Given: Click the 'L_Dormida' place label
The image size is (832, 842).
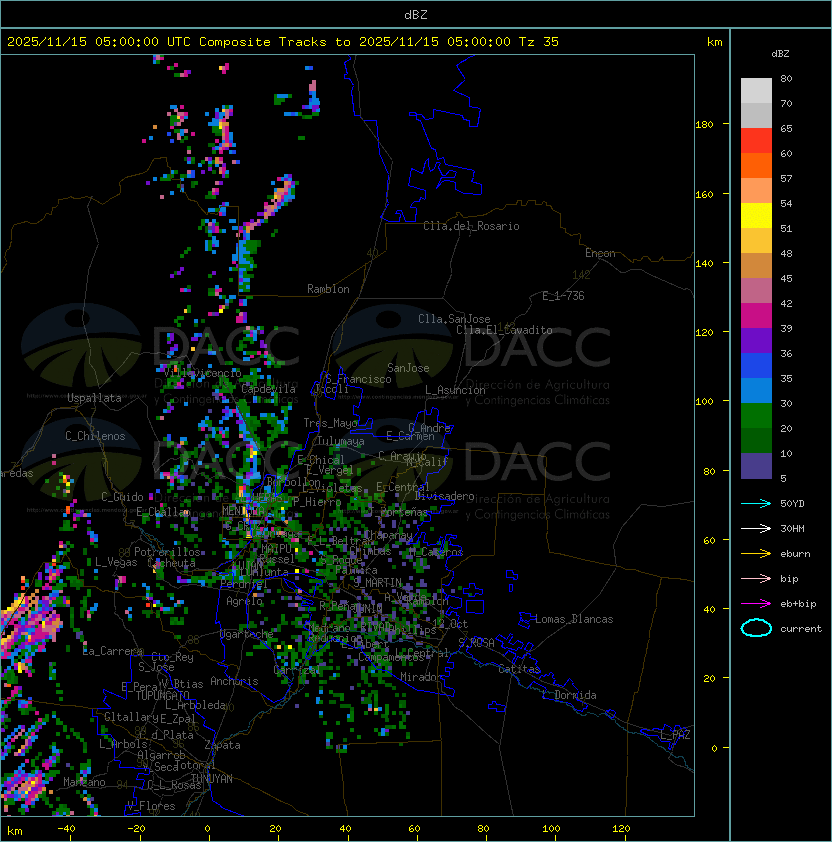Looking at the screenshot, I should [569, 695].
